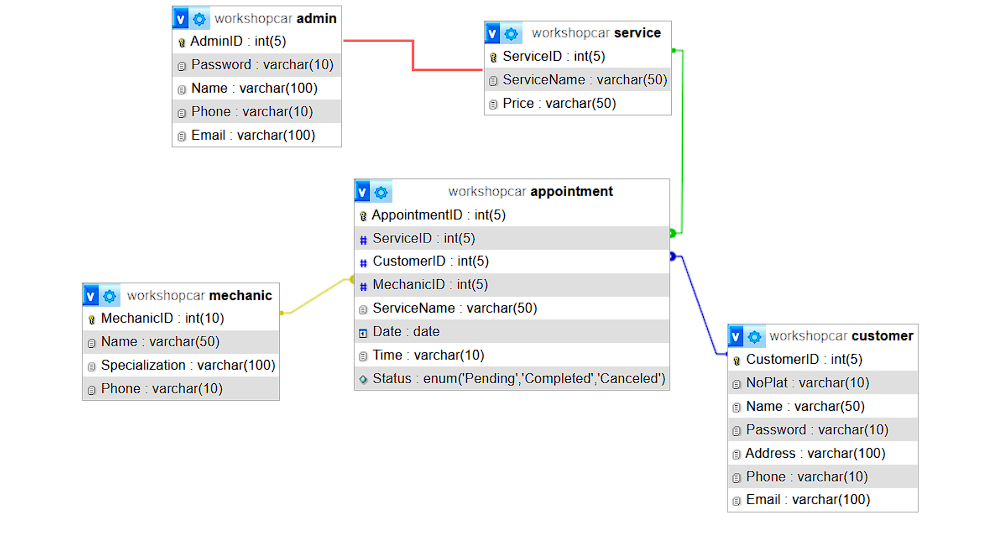Click the primary key icon beside CustomerID in customer table
The height and width of the screenshot is (536, 983).
[737, 360]
